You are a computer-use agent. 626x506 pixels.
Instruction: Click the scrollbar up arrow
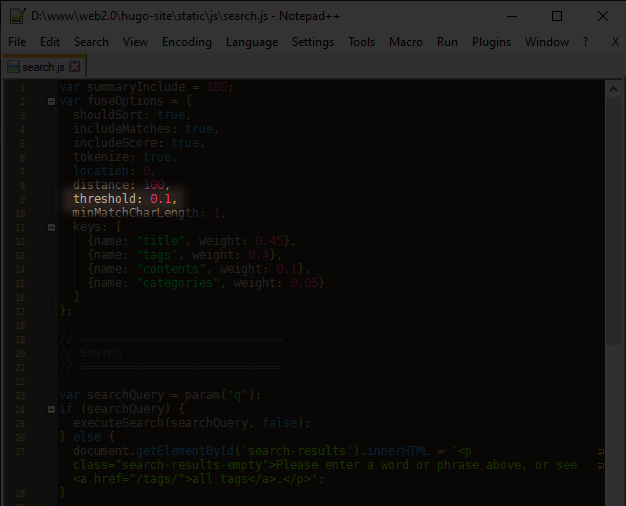[613, 88]
